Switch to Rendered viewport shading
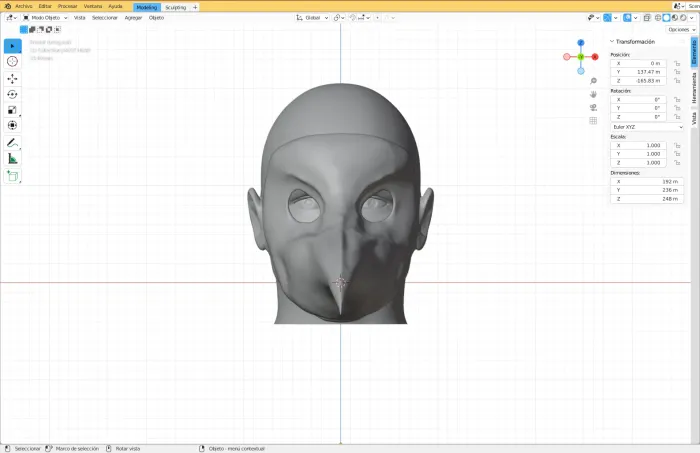Screen dimensions: 700x453 [x=683, y=18]
